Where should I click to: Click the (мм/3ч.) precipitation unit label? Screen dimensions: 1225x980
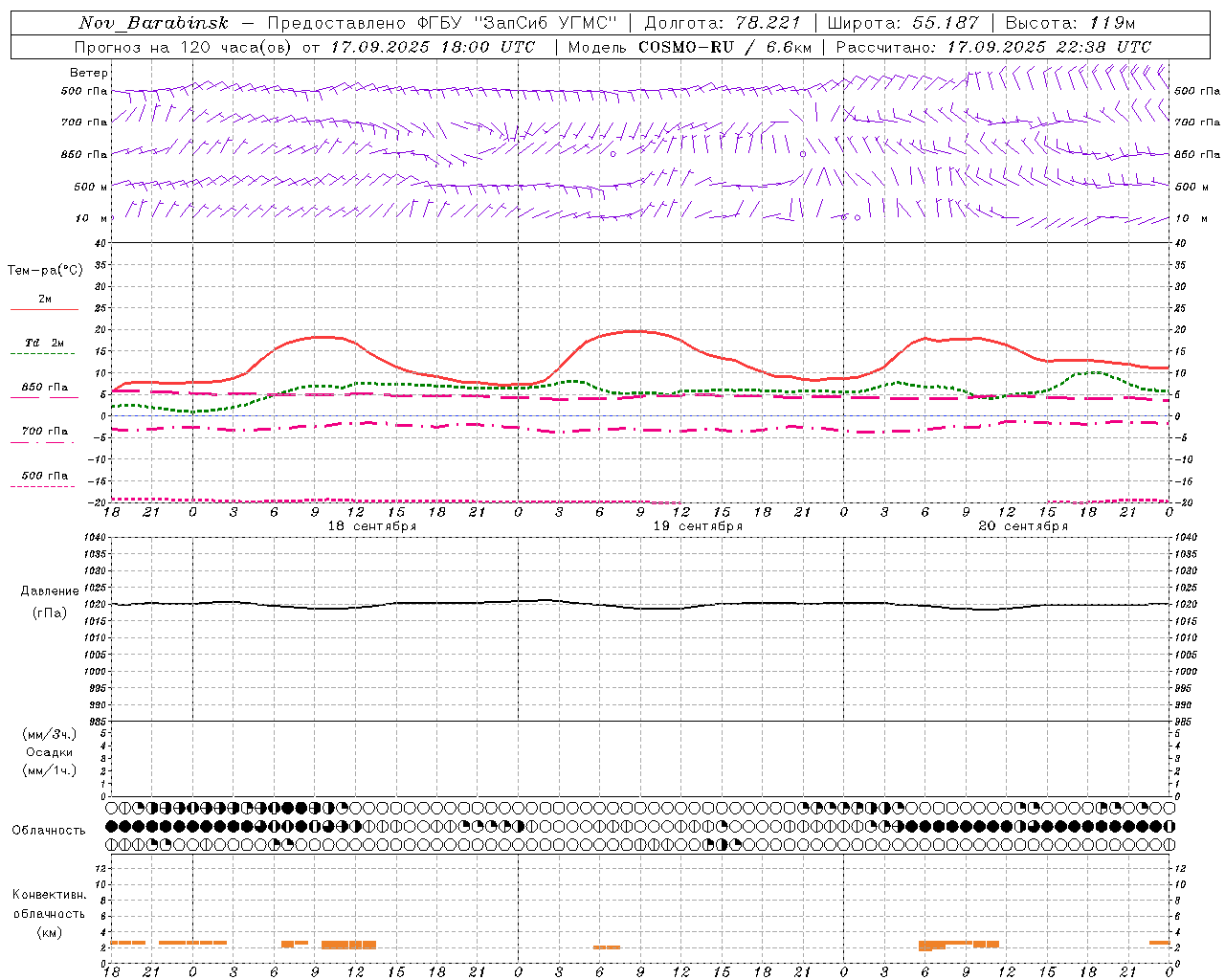50,734
